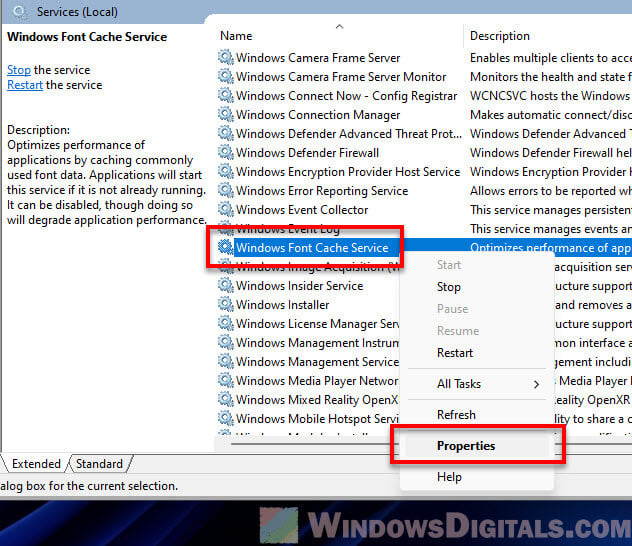The image size is (632, 546).
Task: Click gear icon beside Windows Encryption Provider Host Service
Action: point(226,171)
